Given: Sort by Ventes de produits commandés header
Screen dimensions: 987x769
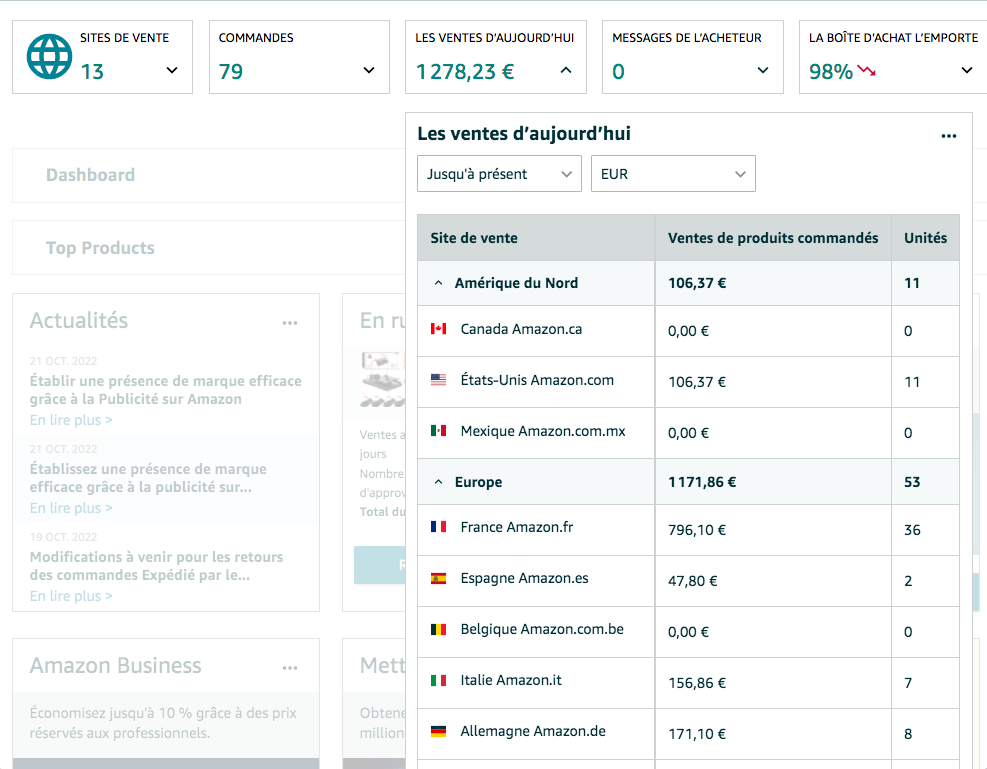Looking at the screenshot, I should click(773, 238).
